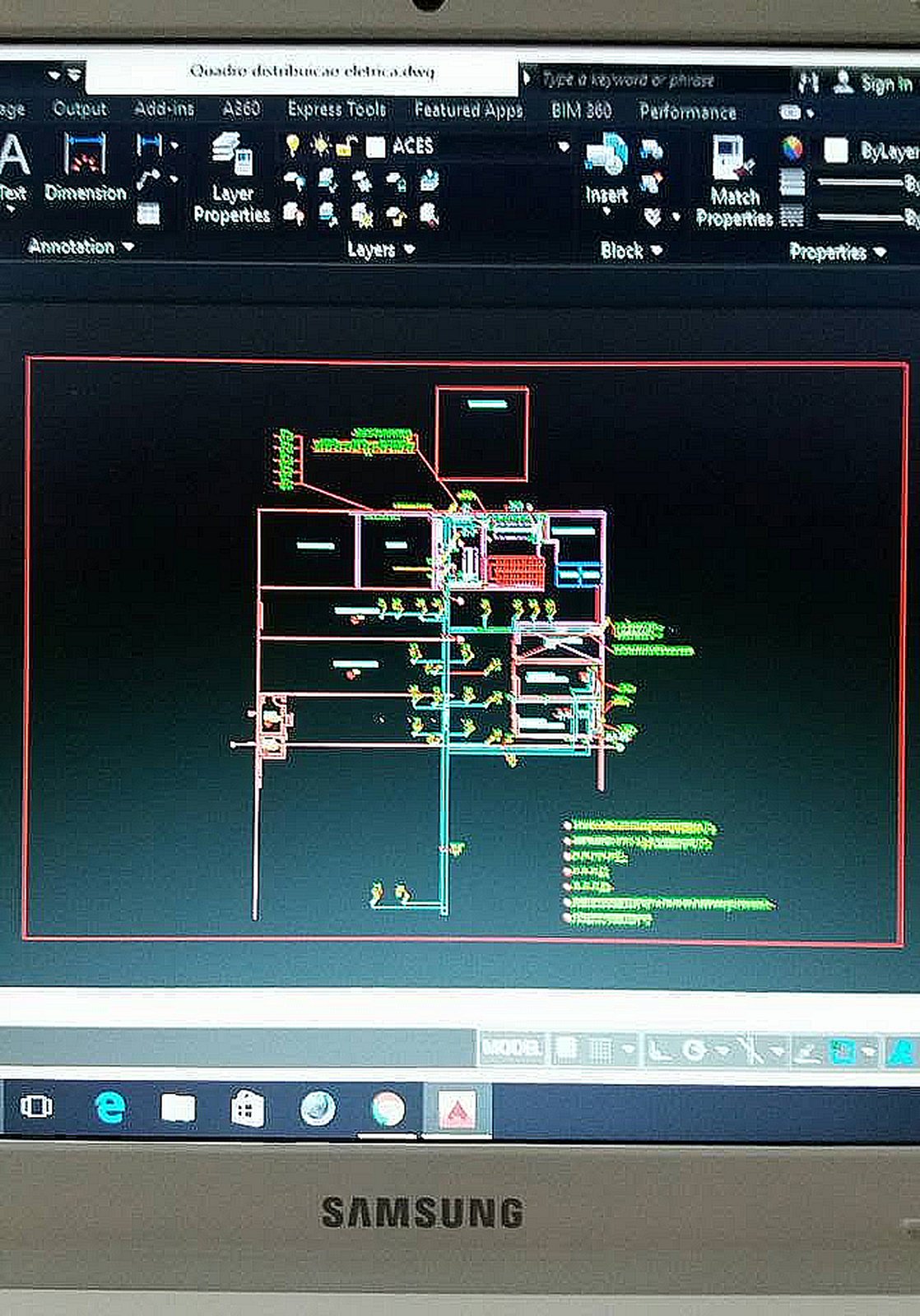Open Microsoft Edge from taskbar
Viewport: 920px width, 1316px height.
click(109, 1107)
